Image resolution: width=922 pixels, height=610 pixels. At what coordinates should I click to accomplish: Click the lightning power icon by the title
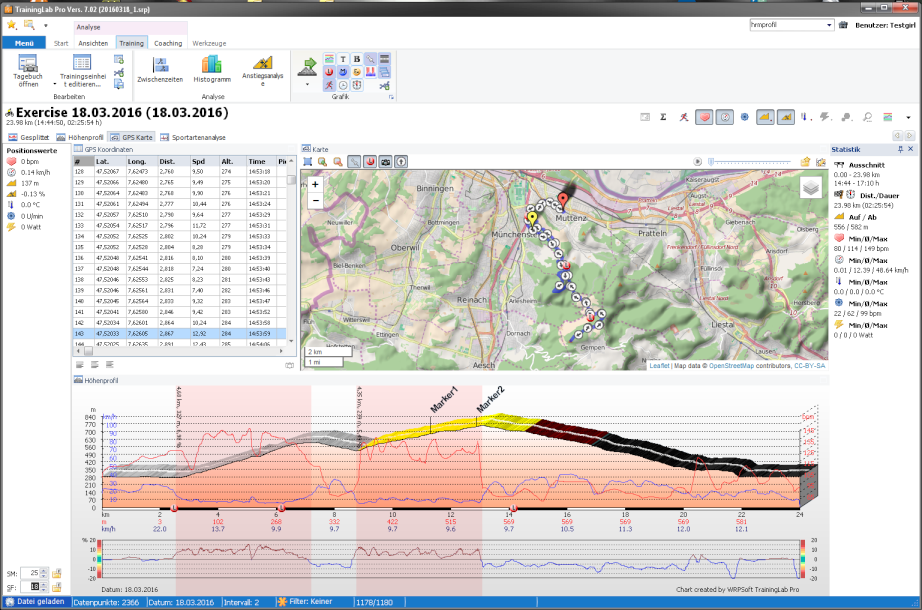click(x=825, y=117)
